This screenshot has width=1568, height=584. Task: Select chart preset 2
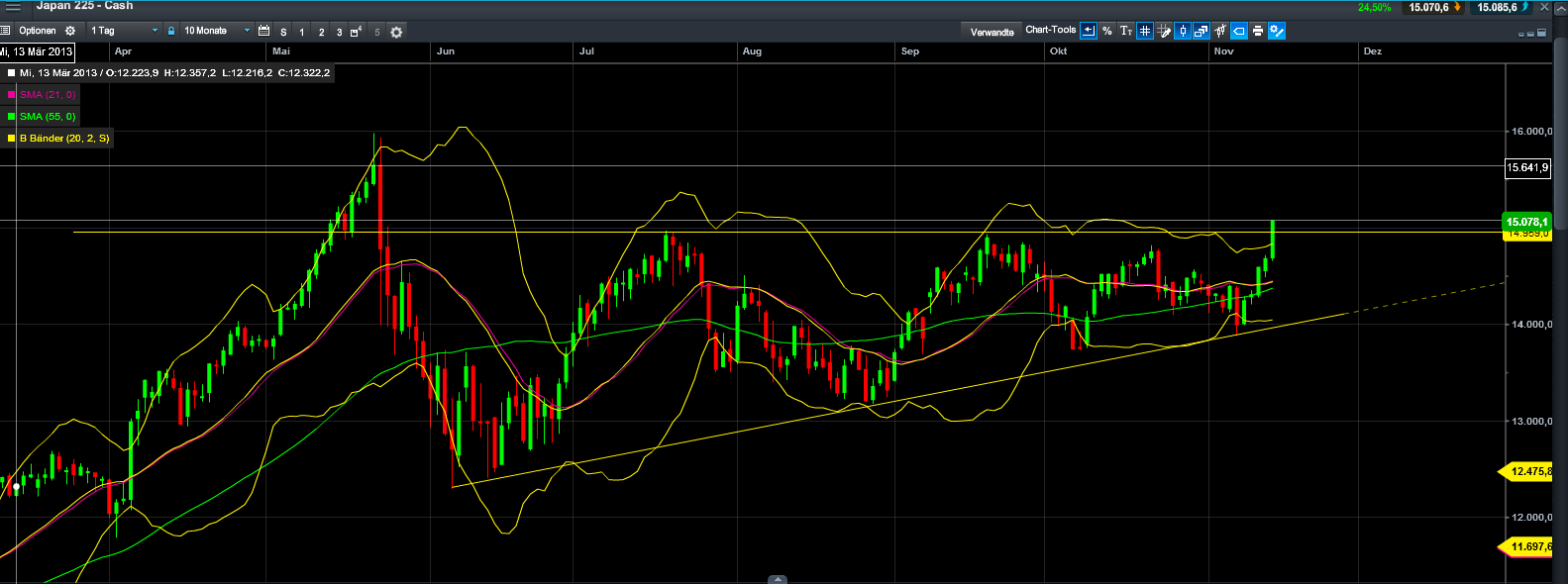(321, 32)
